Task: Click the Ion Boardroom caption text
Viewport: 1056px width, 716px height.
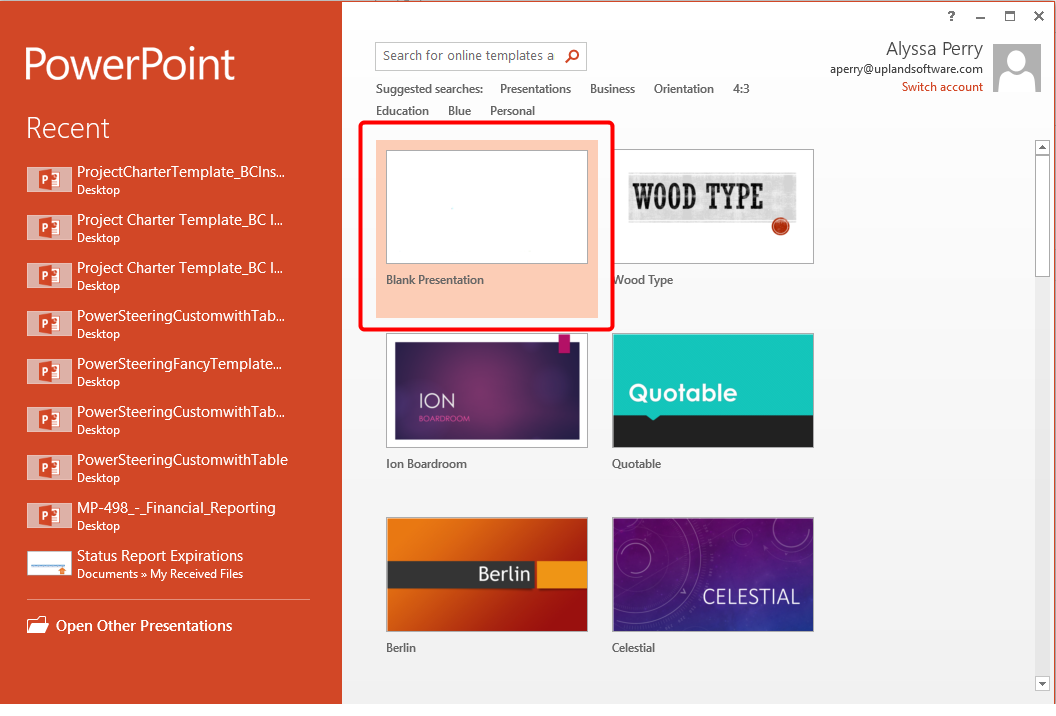Action: [x=426, y=464]
